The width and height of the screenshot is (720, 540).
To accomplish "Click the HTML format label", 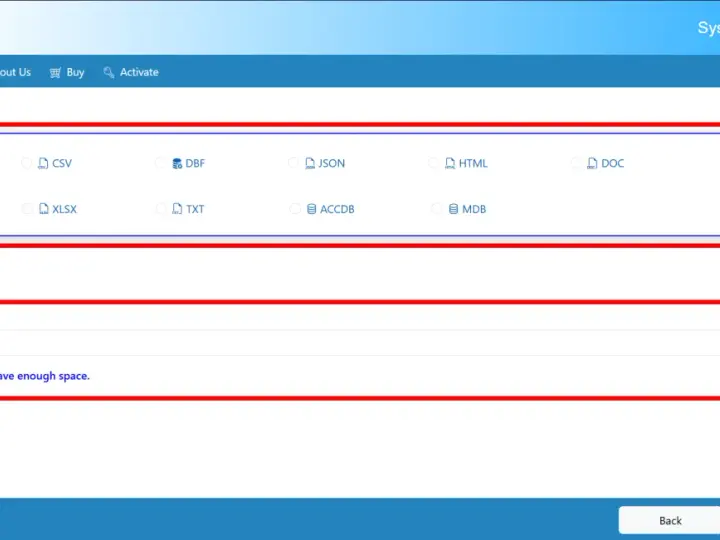I will pyautogui.click(x=473, y=163).
